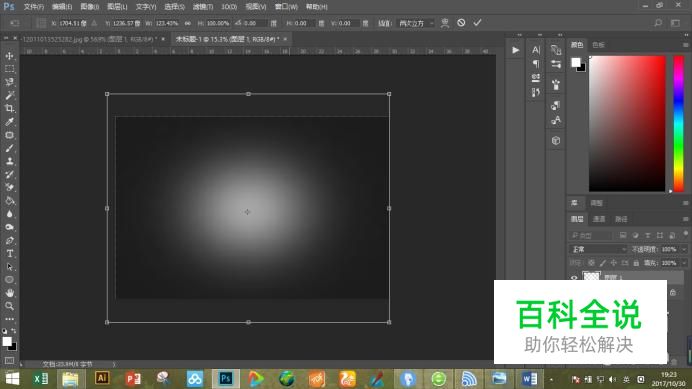Open the Filter menu
692x389 pixels.
pyautogui.click(x=203, y=7)
